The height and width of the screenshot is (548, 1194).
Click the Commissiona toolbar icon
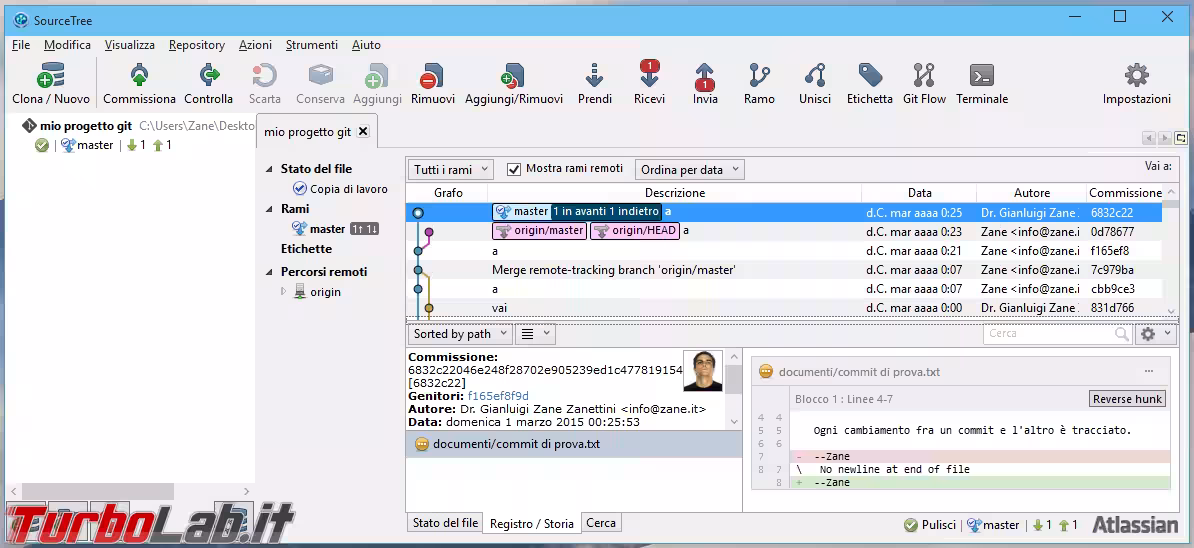[x=139, y=77]
